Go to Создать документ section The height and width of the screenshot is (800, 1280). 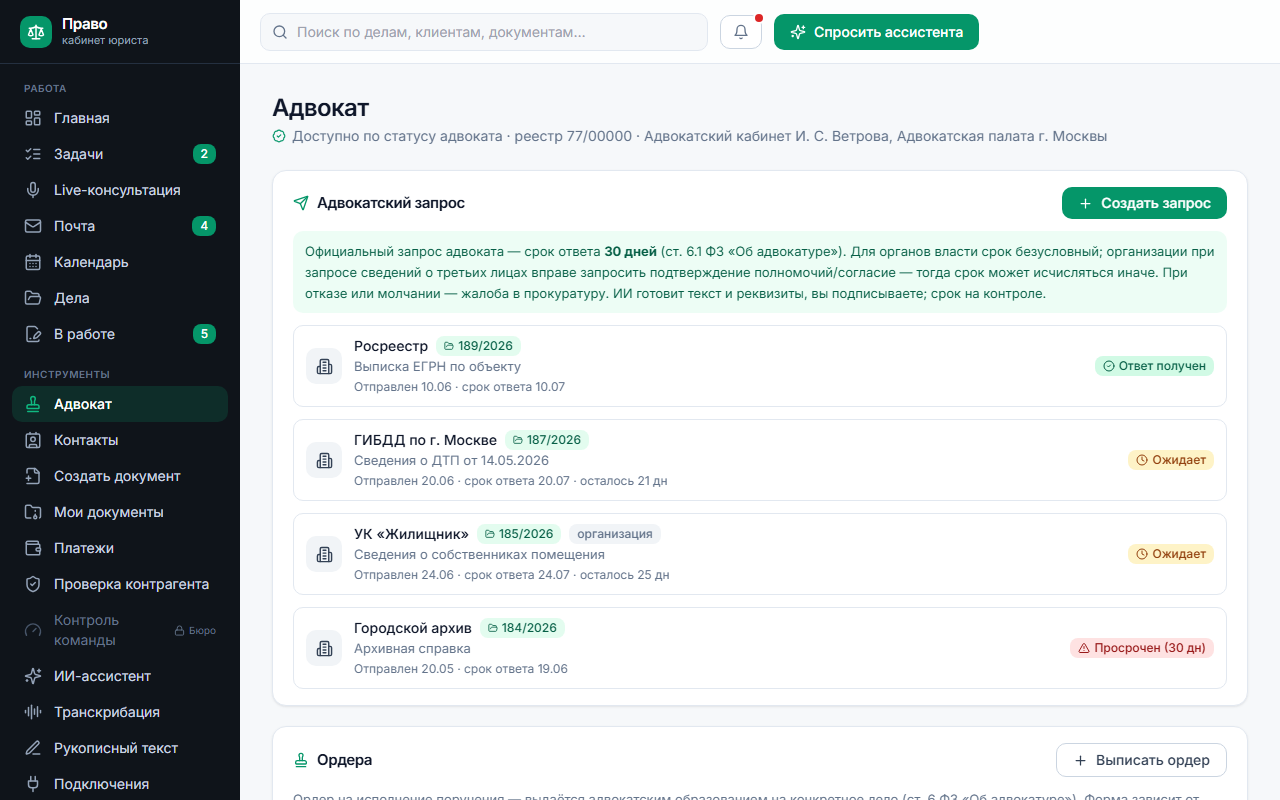[x=120, y=476]
